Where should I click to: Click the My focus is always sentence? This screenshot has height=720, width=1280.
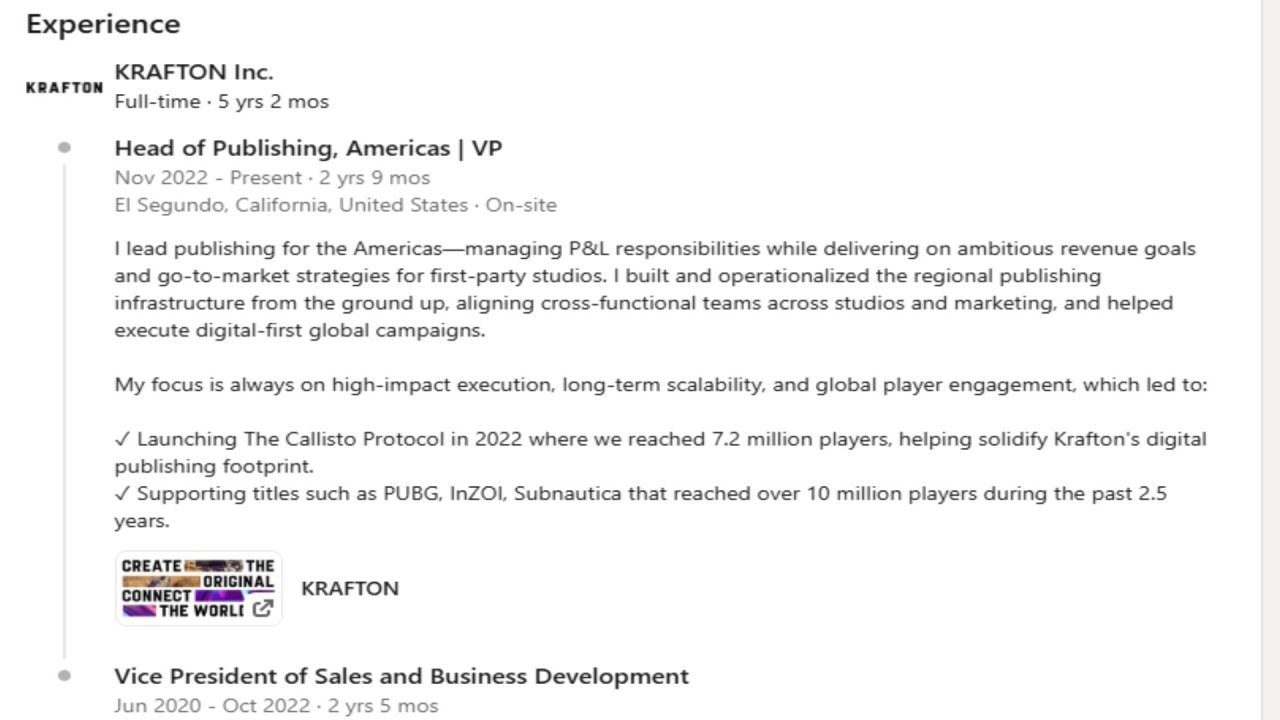[661, 384]
